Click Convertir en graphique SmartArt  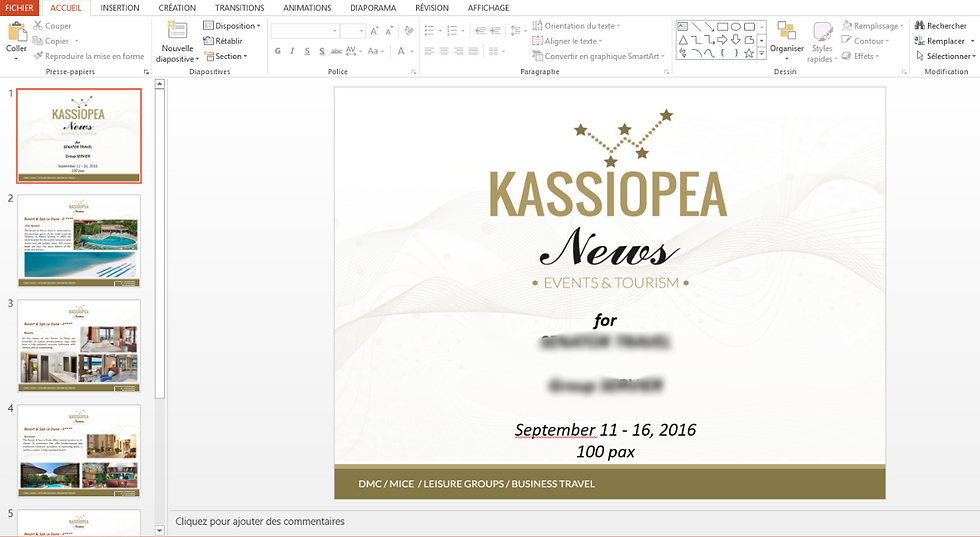[599, 56]
